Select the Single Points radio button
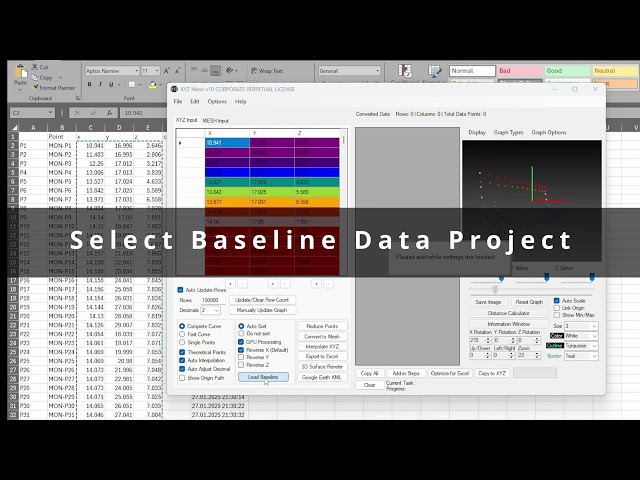This screenshot has height=480, width=640. [182, 342]
